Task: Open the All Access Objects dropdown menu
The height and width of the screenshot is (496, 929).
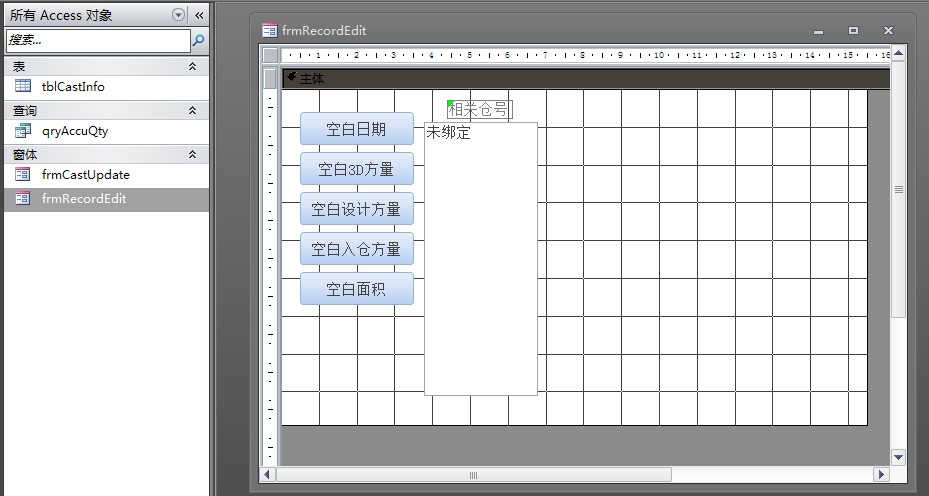Action: click(178, 15)
